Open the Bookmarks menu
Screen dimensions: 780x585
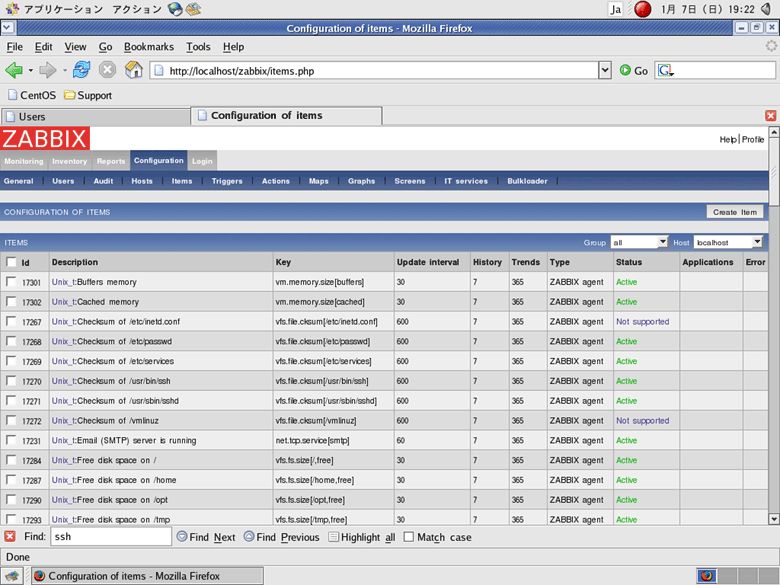coord(148,47)
